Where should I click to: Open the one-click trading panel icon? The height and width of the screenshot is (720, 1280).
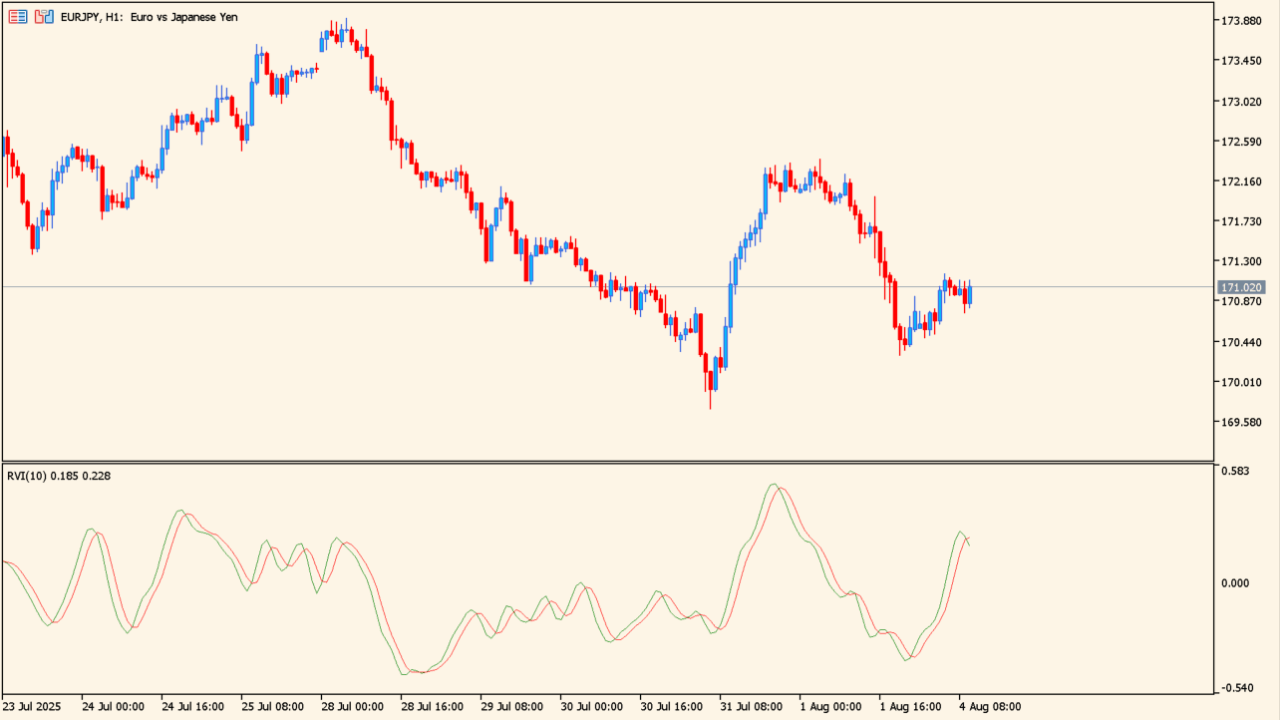point(17,17)
